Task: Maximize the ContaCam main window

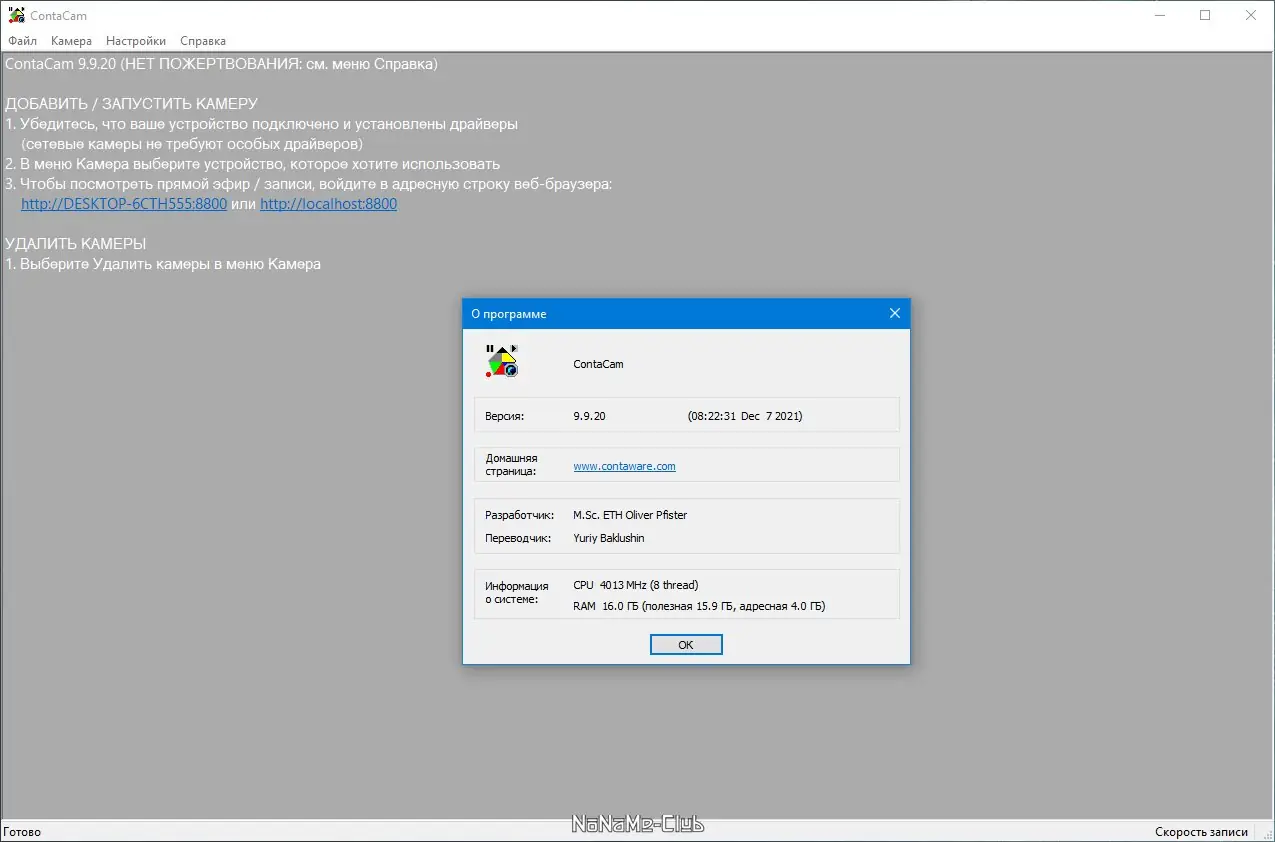Action: tap(1205, 15)
